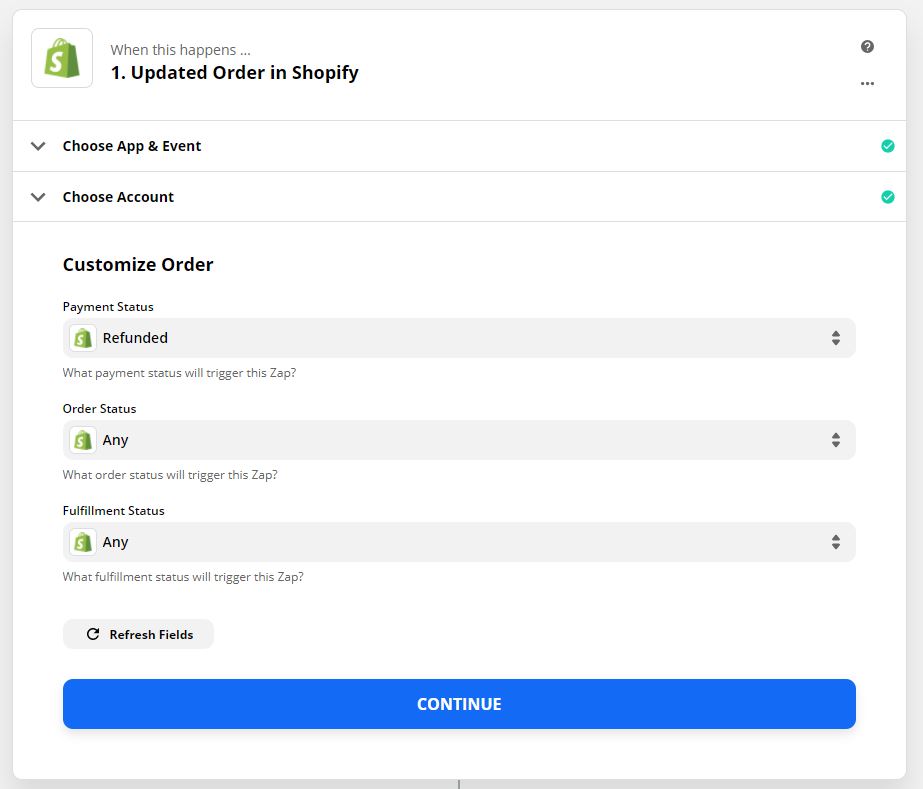Click green checkmark beside Choose App & Event

(x=888, y=146)
